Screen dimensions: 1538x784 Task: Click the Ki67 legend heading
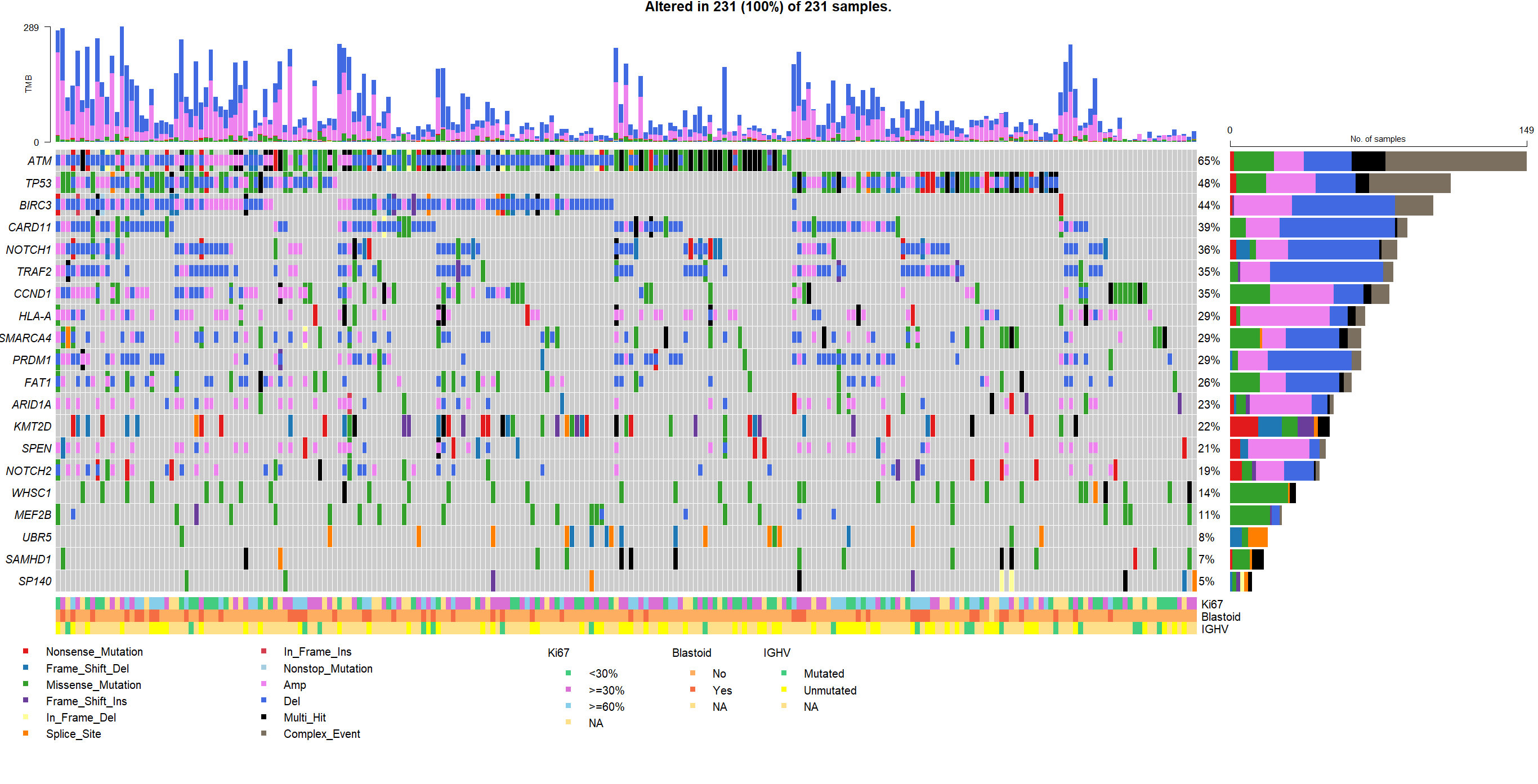tap(558, 653)
